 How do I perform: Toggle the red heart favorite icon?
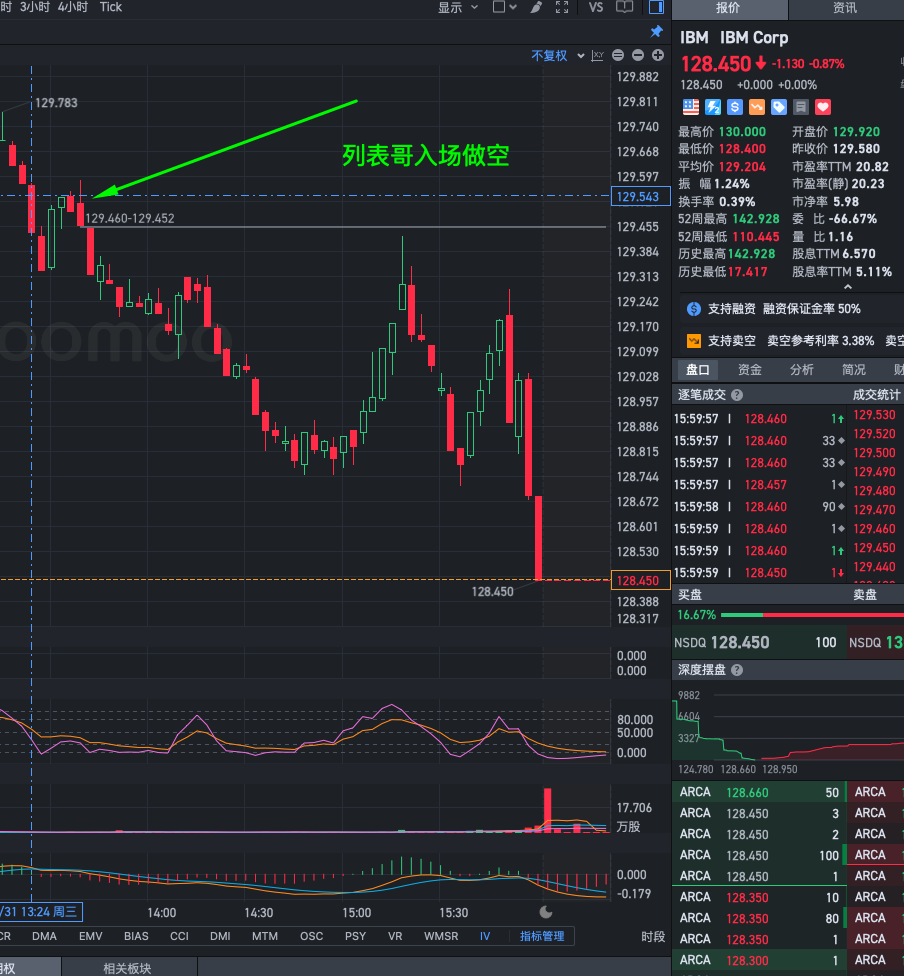coord(823,107)
